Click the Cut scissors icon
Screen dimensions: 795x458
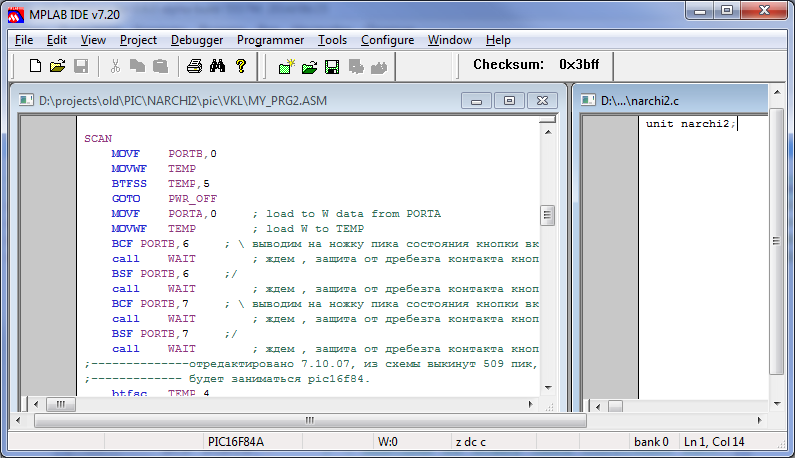click(116, 66)
